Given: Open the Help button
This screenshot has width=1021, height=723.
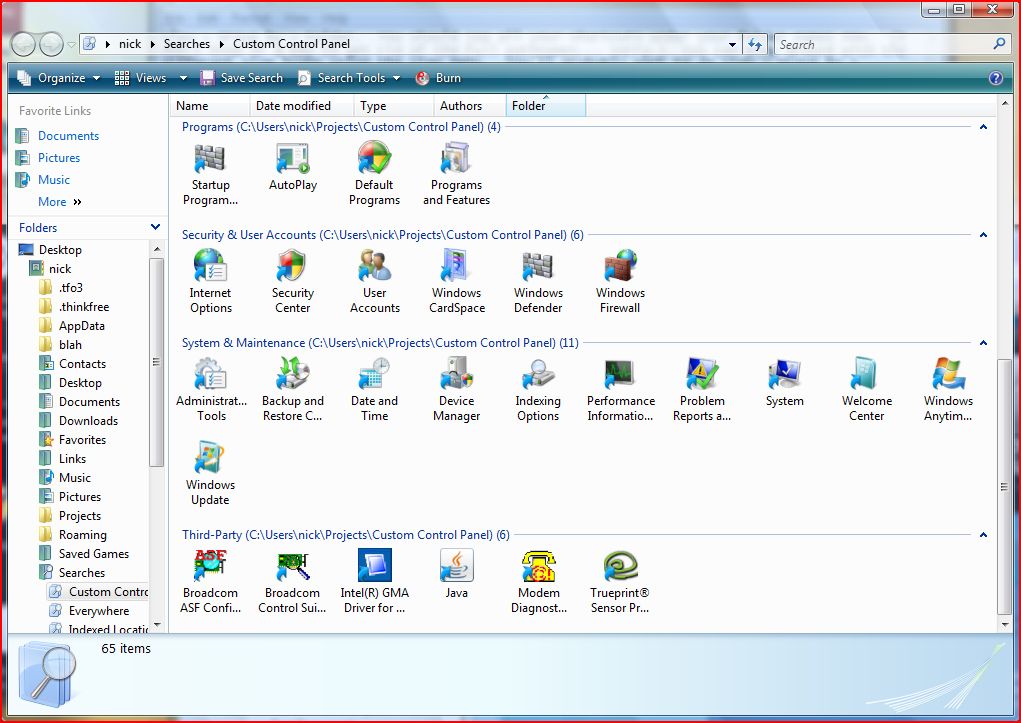Looking at the screenshot, I should [996, 78].
